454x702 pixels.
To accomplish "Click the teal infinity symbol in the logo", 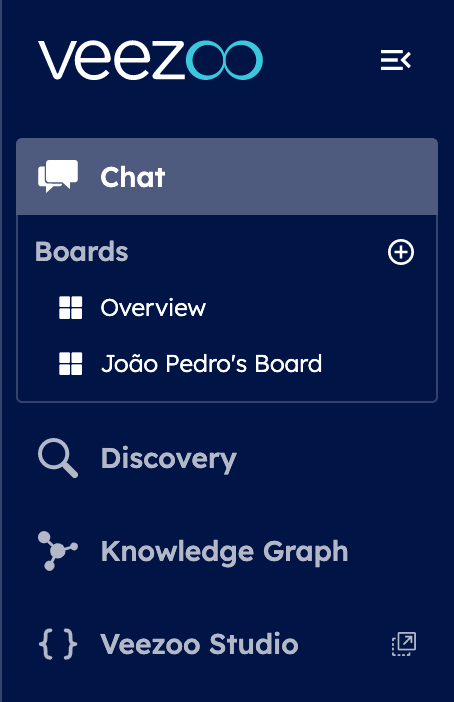I will [x=224, y=60].
